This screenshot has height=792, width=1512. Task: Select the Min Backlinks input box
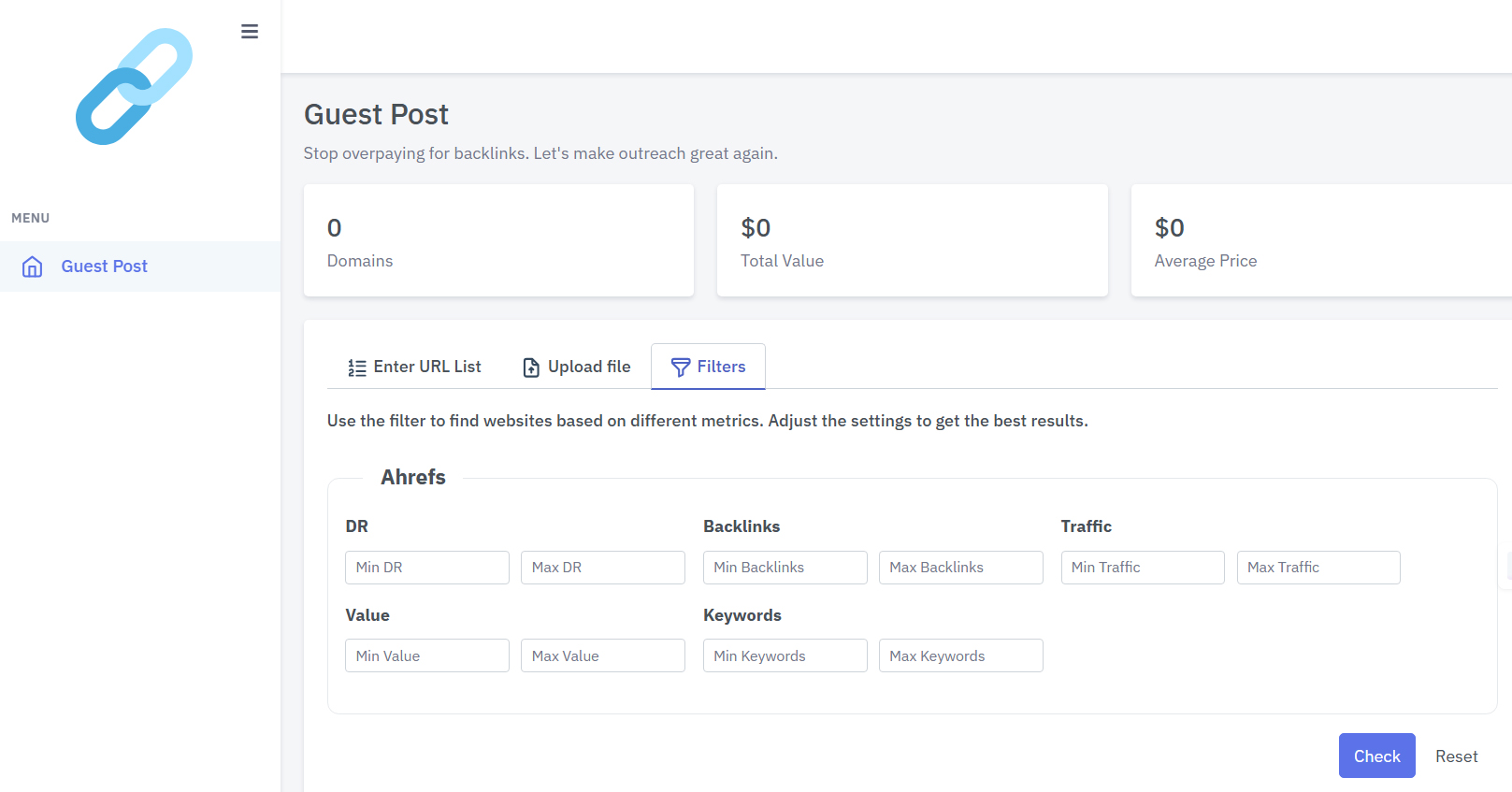(x=785, y=568)
